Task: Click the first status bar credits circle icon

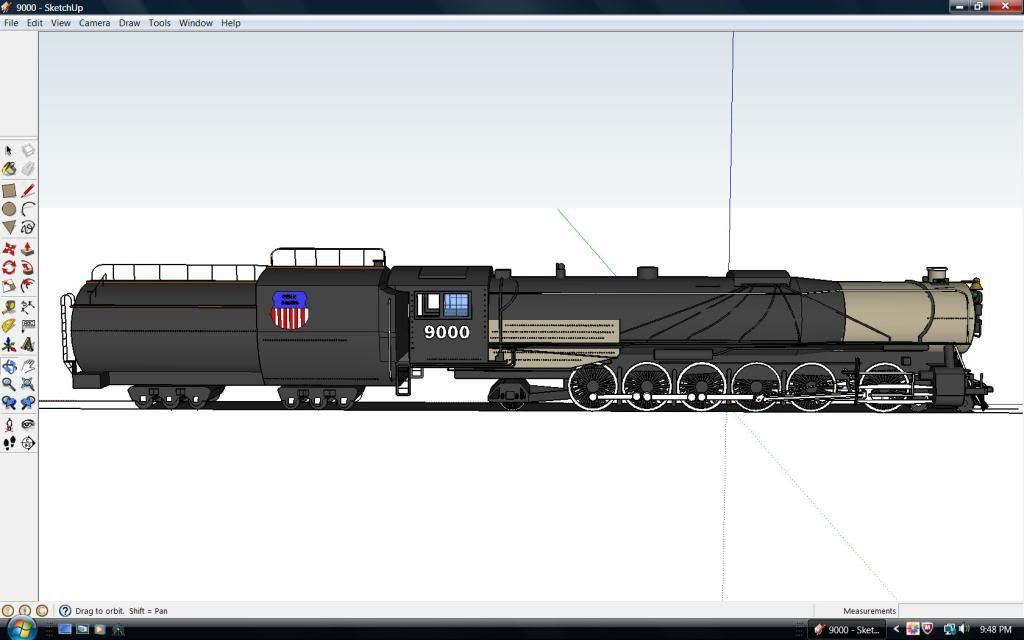Action: (x=8, y=611)
